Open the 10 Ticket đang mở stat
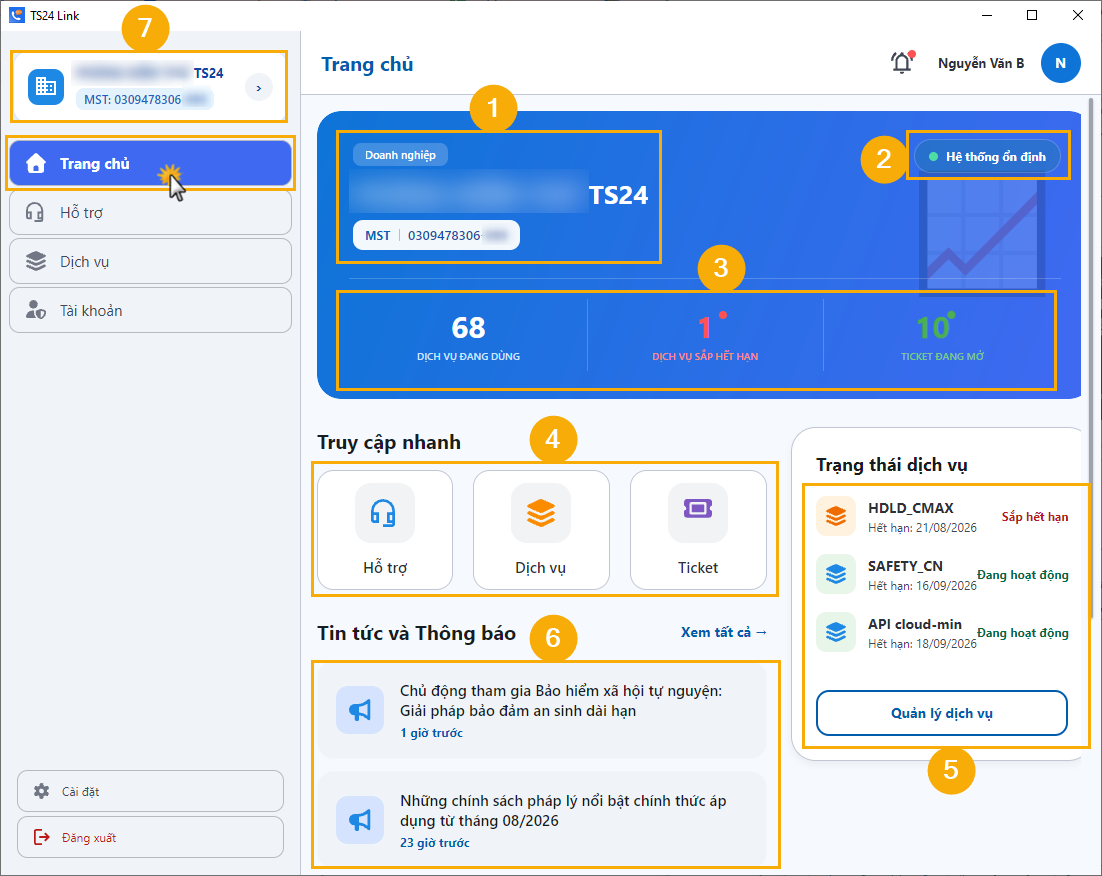Screen dimensions: 1102x876 pyautogui.click(x=942, y=337)
